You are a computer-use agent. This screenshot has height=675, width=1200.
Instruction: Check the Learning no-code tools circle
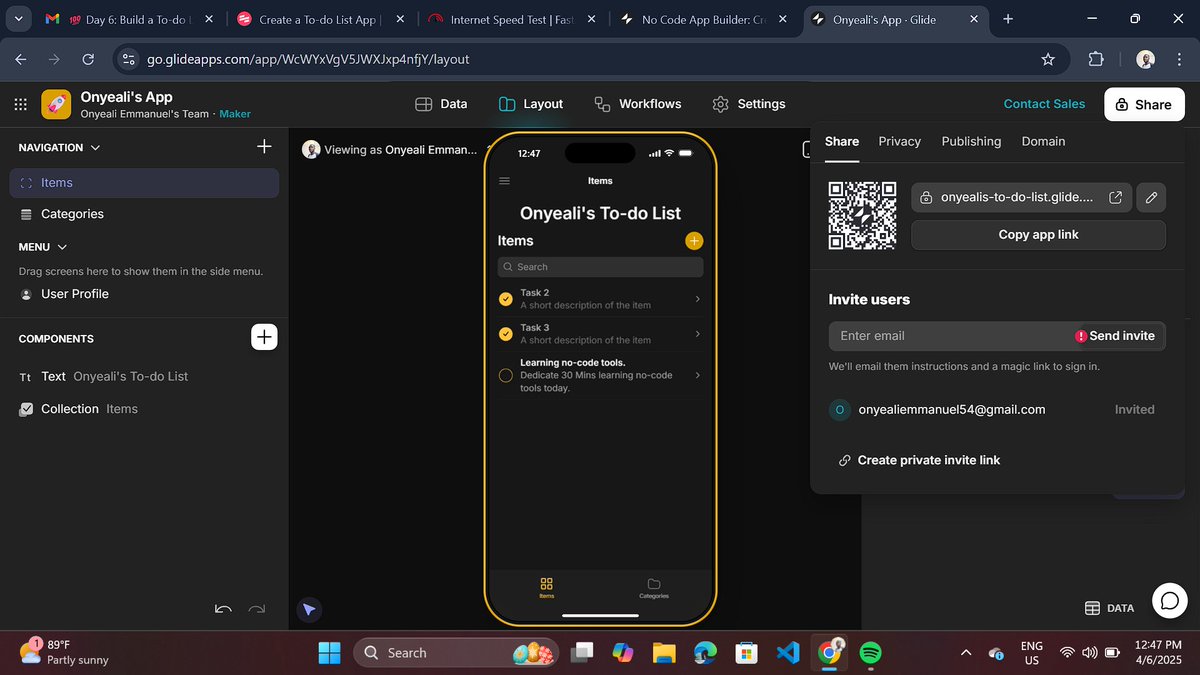click(505, 375)
